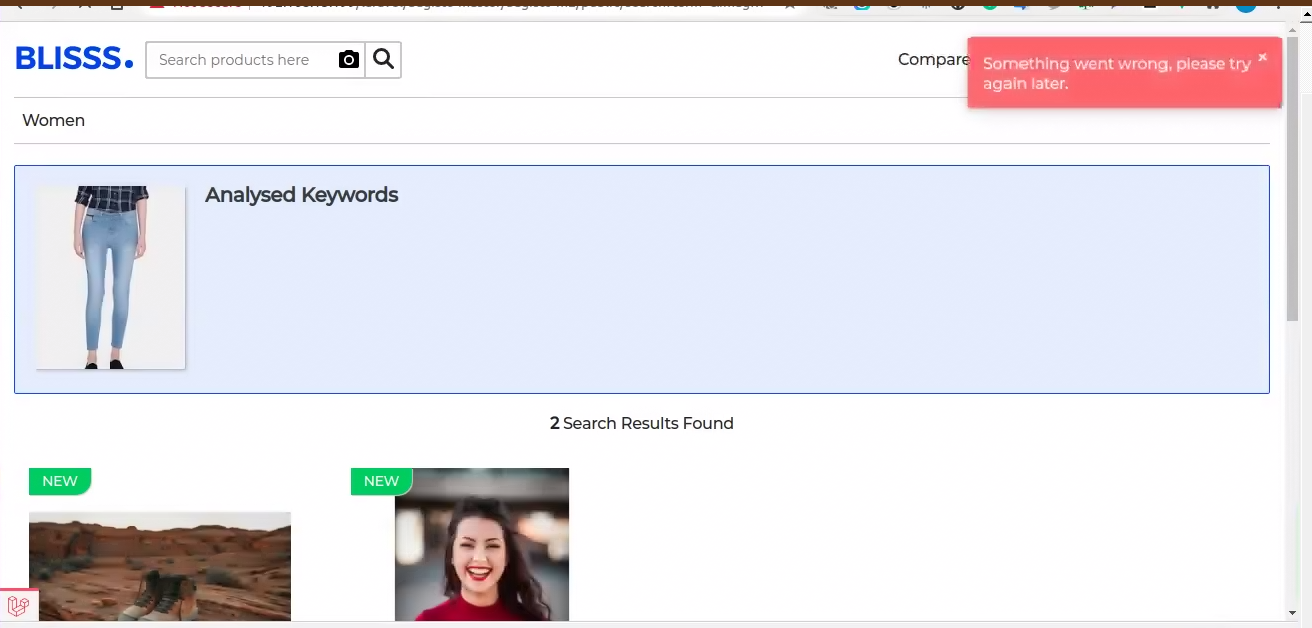Click the BLISSS logo
The height and width of the screenshot is (628, 1312).
click(x=74, y=59)
